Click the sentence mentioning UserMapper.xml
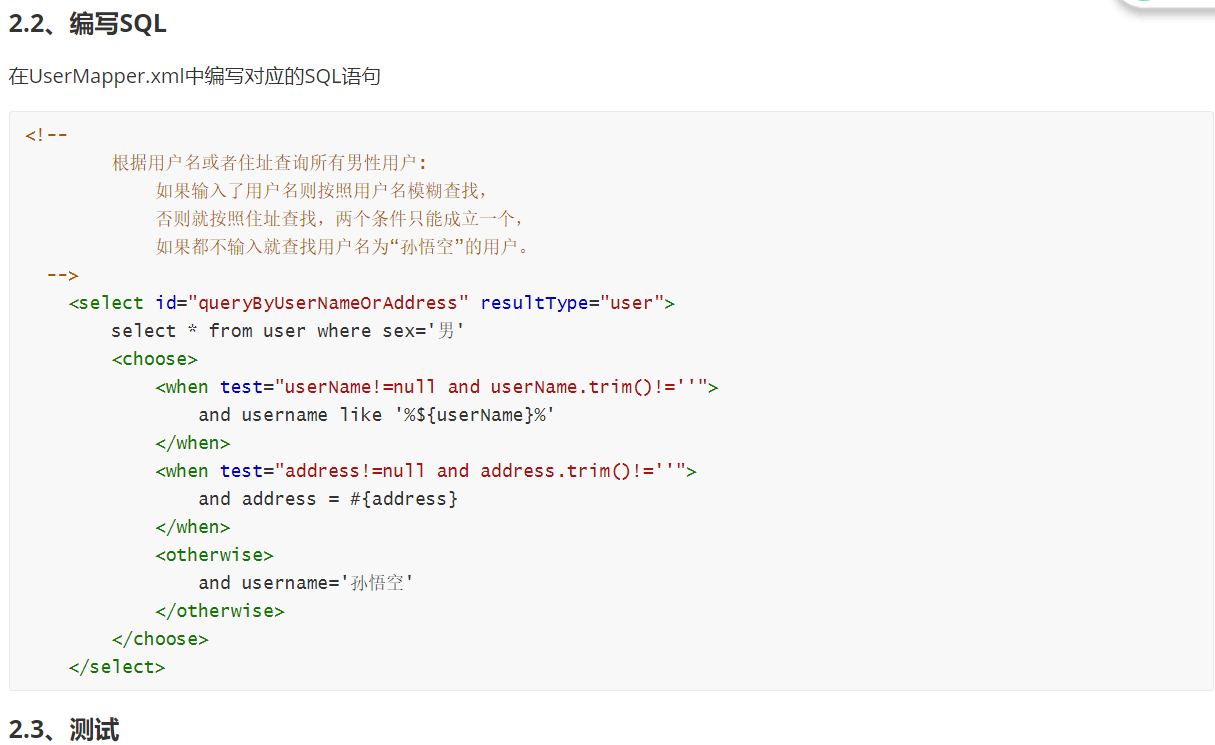This screenshot has width=1215, height=745. 195,77
